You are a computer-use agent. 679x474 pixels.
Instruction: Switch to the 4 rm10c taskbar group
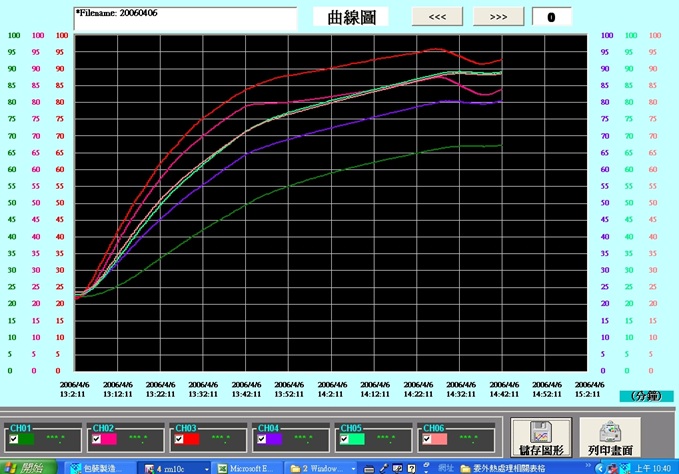coord(175,468)
